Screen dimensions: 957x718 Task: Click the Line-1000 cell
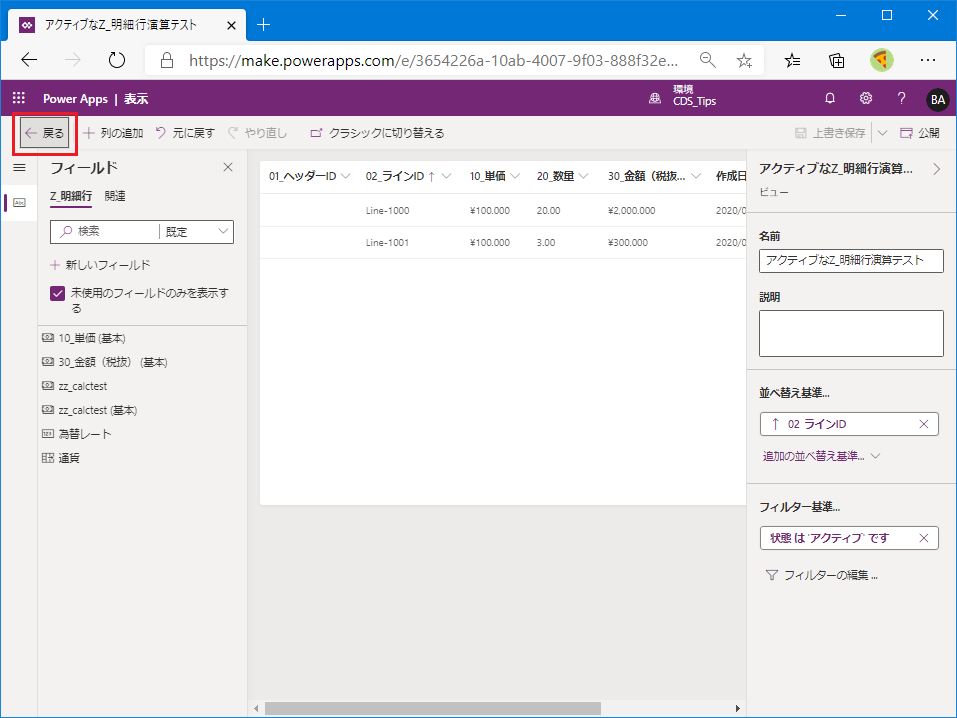click(388, 211)
